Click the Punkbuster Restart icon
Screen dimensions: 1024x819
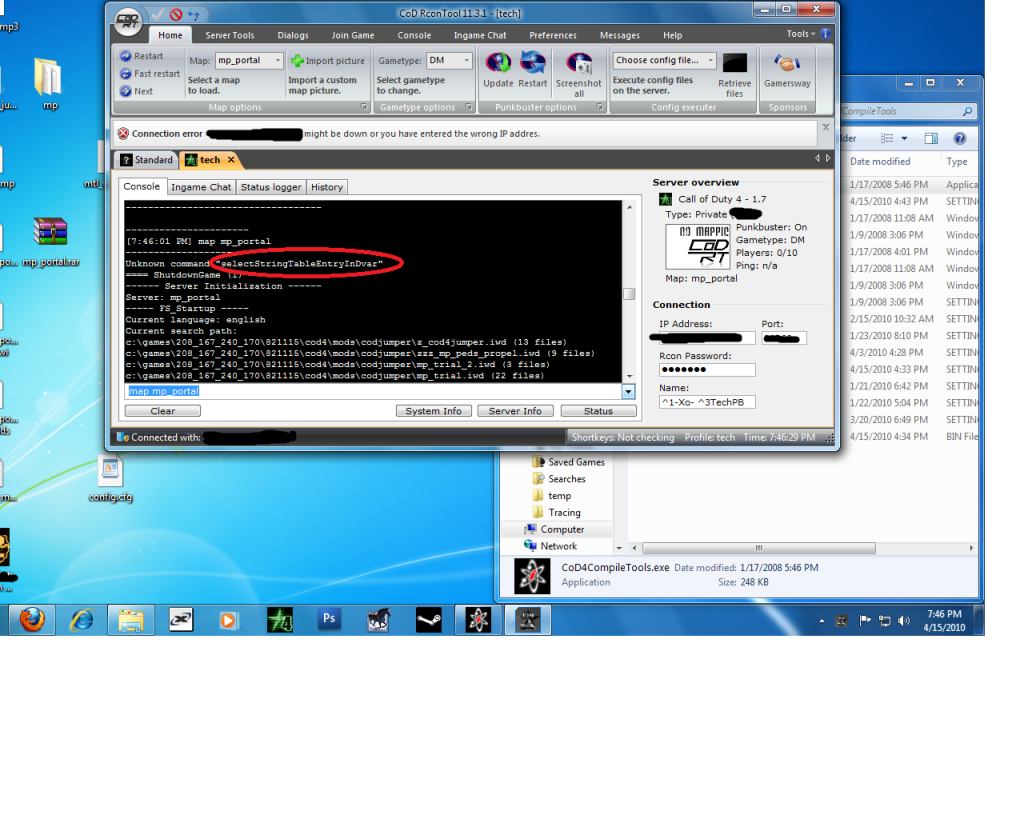click(x=533, y=63)
